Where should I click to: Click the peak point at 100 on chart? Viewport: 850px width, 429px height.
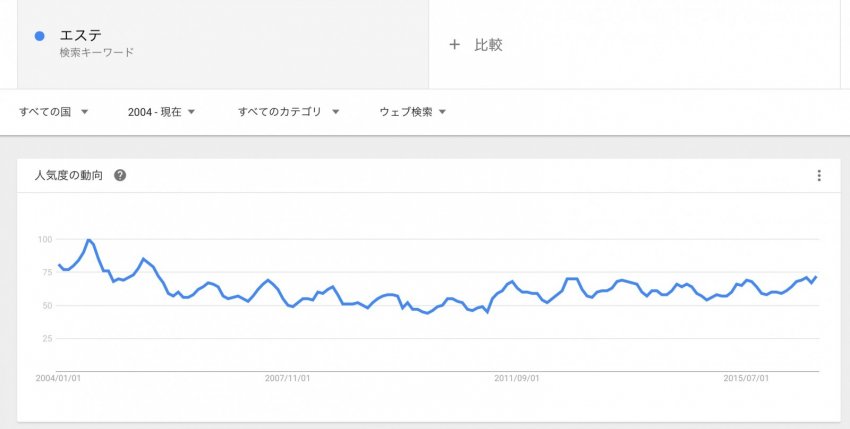[88, 240]
